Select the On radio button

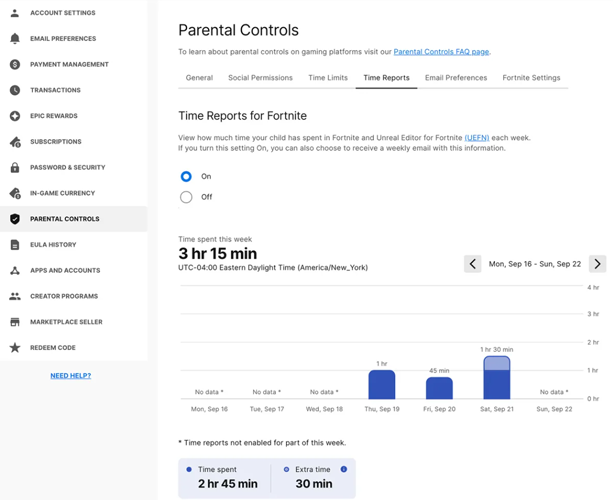coord(186,176)
